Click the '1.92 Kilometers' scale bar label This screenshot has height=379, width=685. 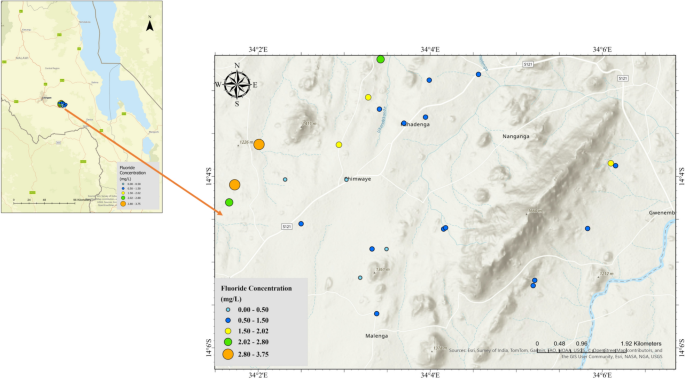pos(641,344)
